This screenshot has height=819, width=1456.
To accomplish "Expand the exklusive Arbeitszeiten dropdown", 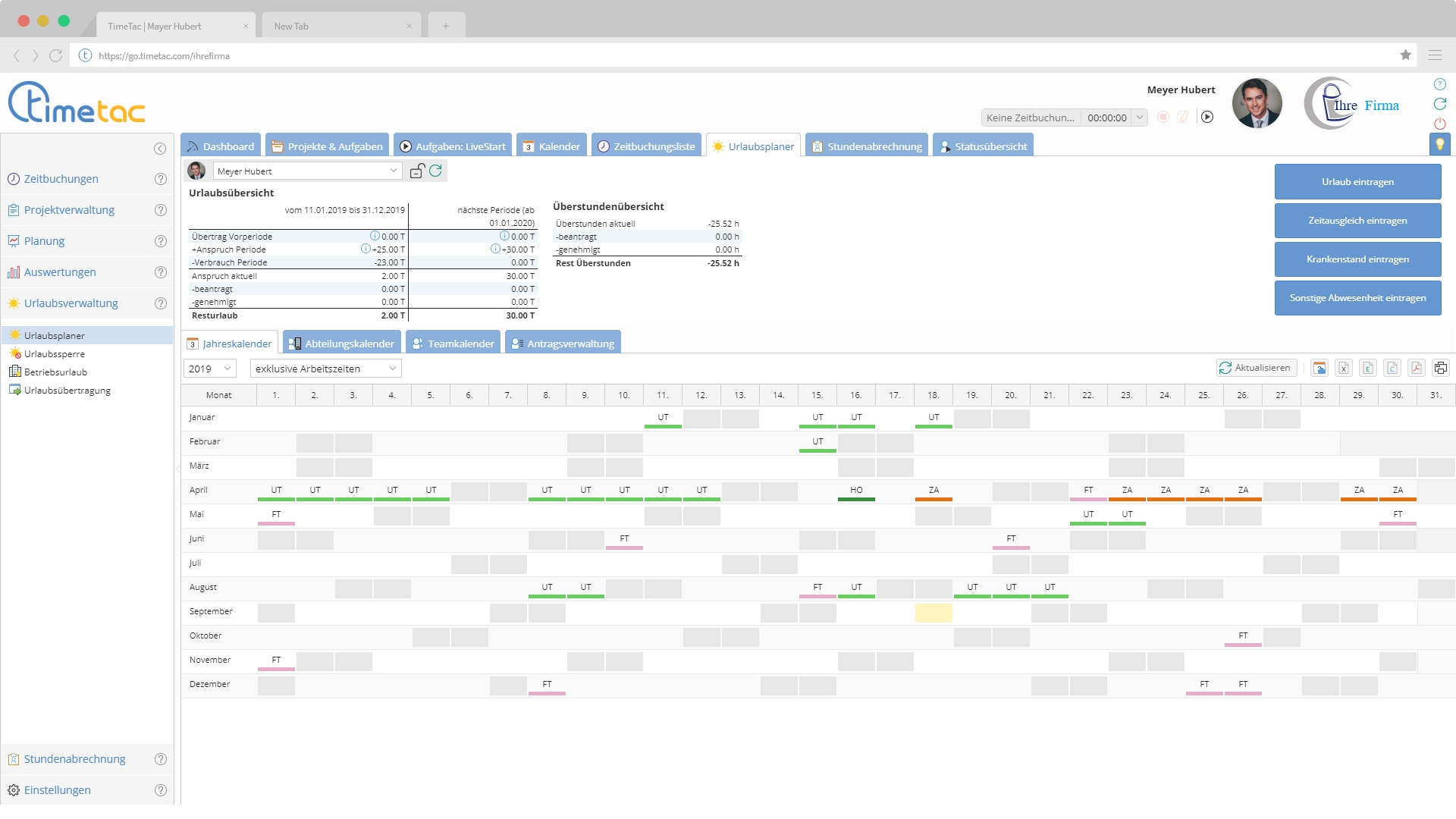I will [x=325, y=369].
